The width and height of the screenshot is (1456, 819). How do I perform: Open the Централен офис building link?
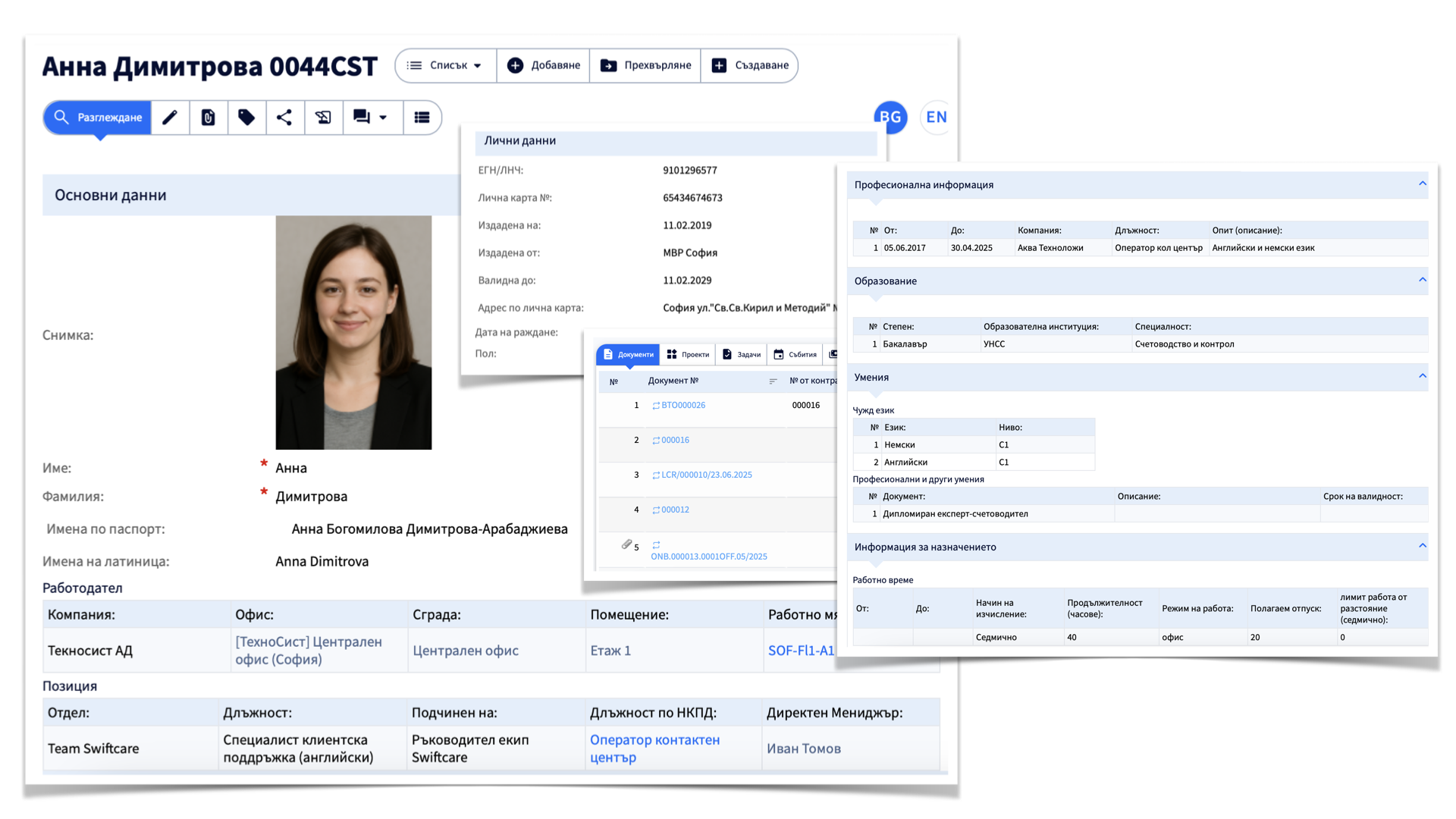click(466, 651)
